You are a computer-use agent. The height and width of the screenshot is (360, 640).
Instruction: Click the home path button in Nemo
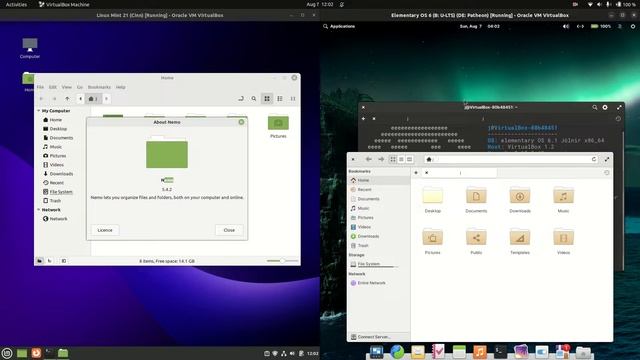pyautogui.click(x=93, y=98)
